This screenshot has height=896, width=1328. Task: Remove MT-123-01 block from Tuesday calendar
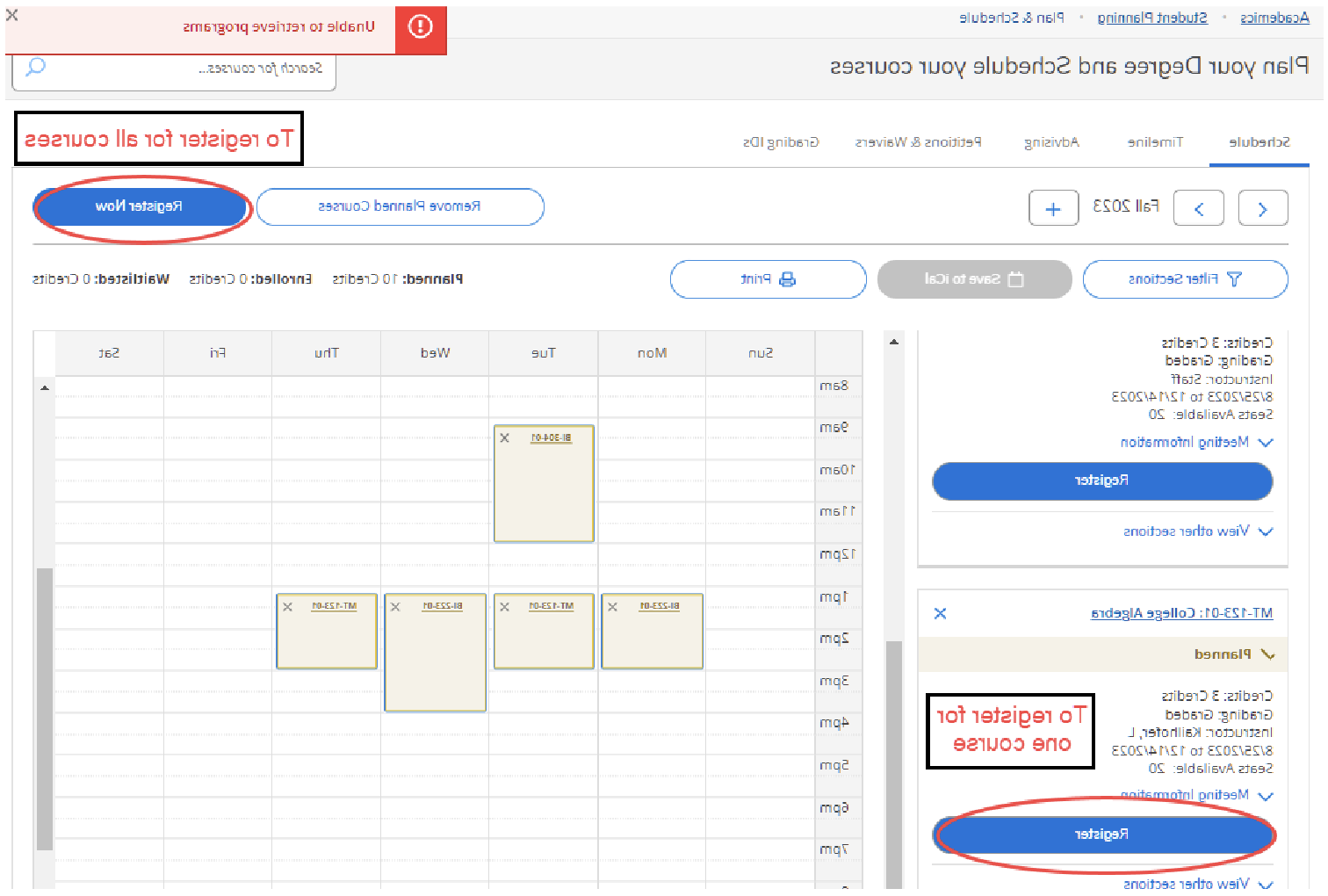tap(504, 607)
